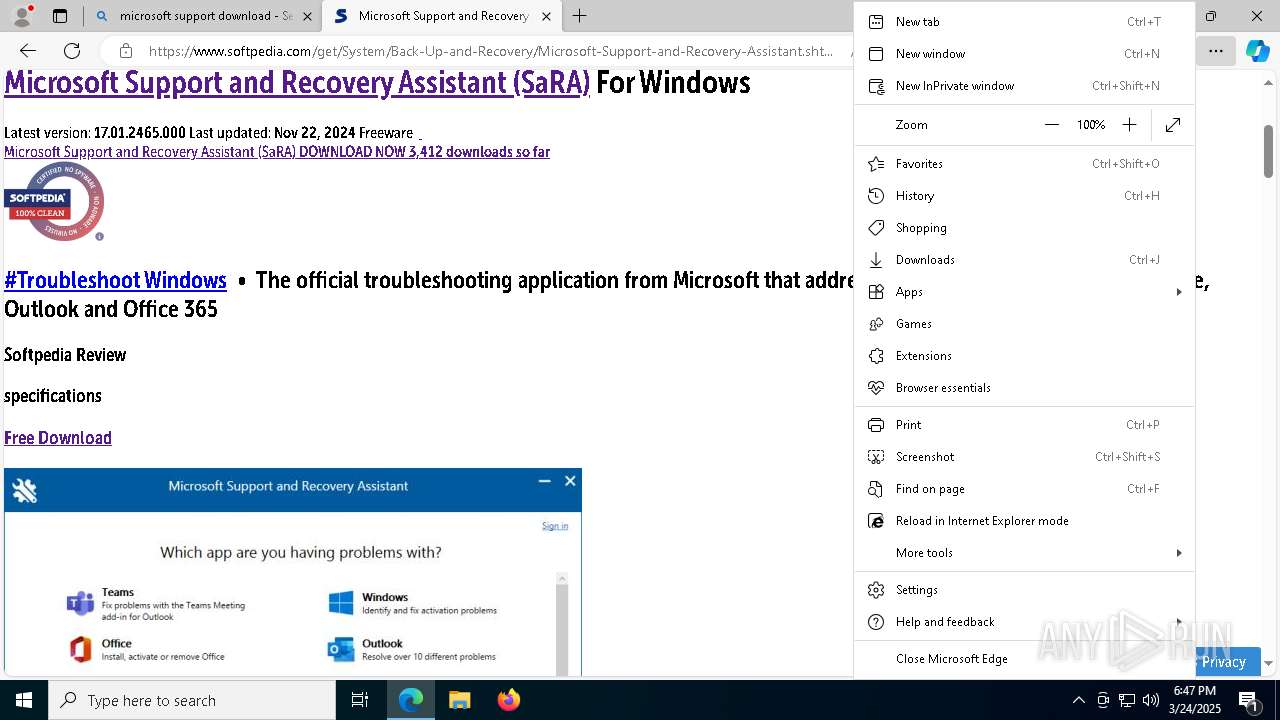This screenshot has width=1280, height=720.
Task: Open Task View on taskbar
Action: click(x=360, y=700)
